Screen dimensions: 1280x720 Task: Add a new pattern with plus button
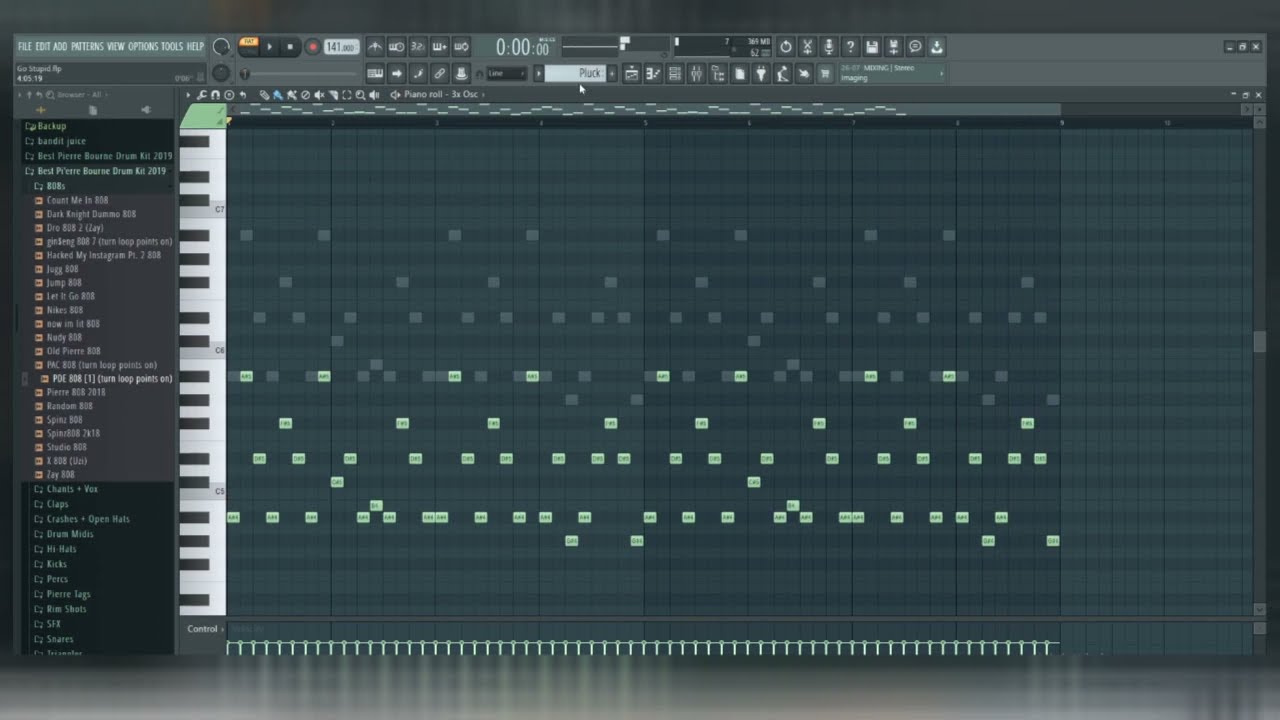pos(612,73)
